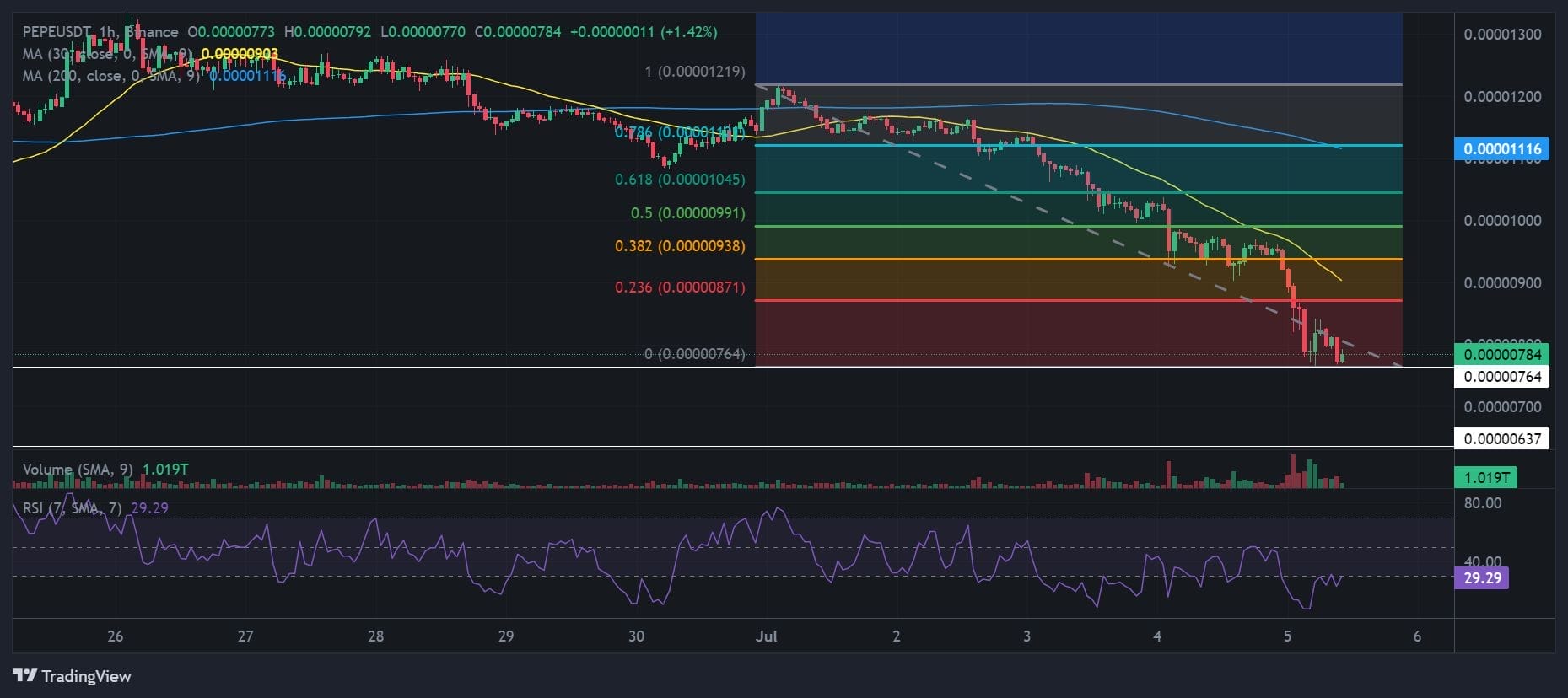Image resolution: width=1568 pixels, height=698 pixels.
Task: Click the TradingView logo
Action: point(73,676)
